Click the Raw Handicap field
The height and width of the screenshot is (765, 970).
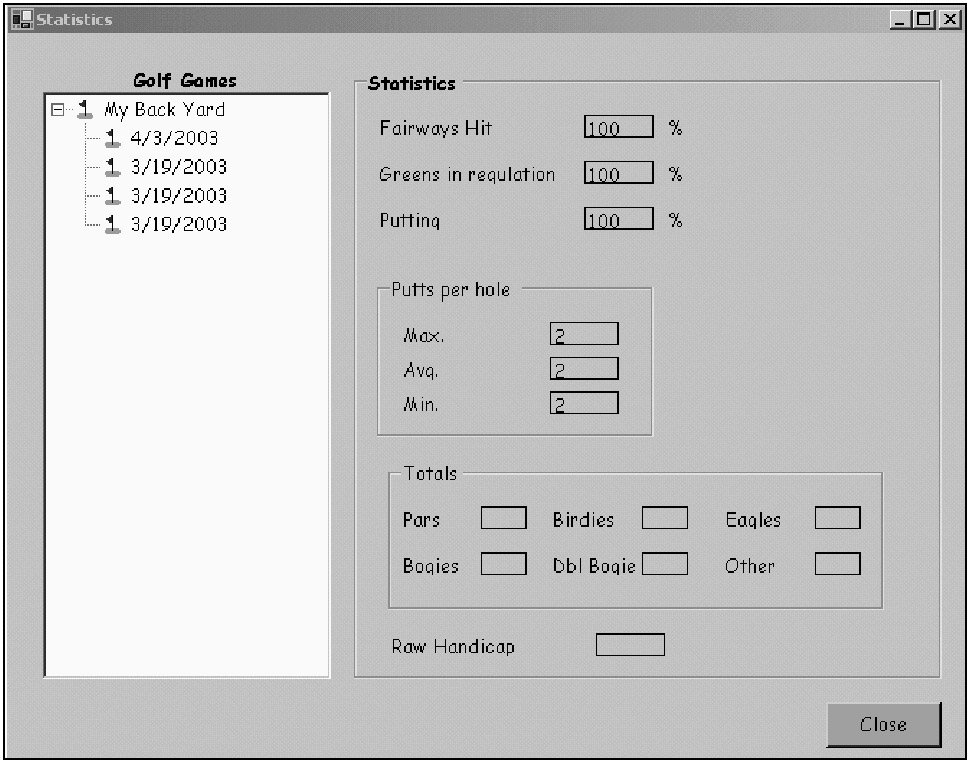[x=630, y=645]
